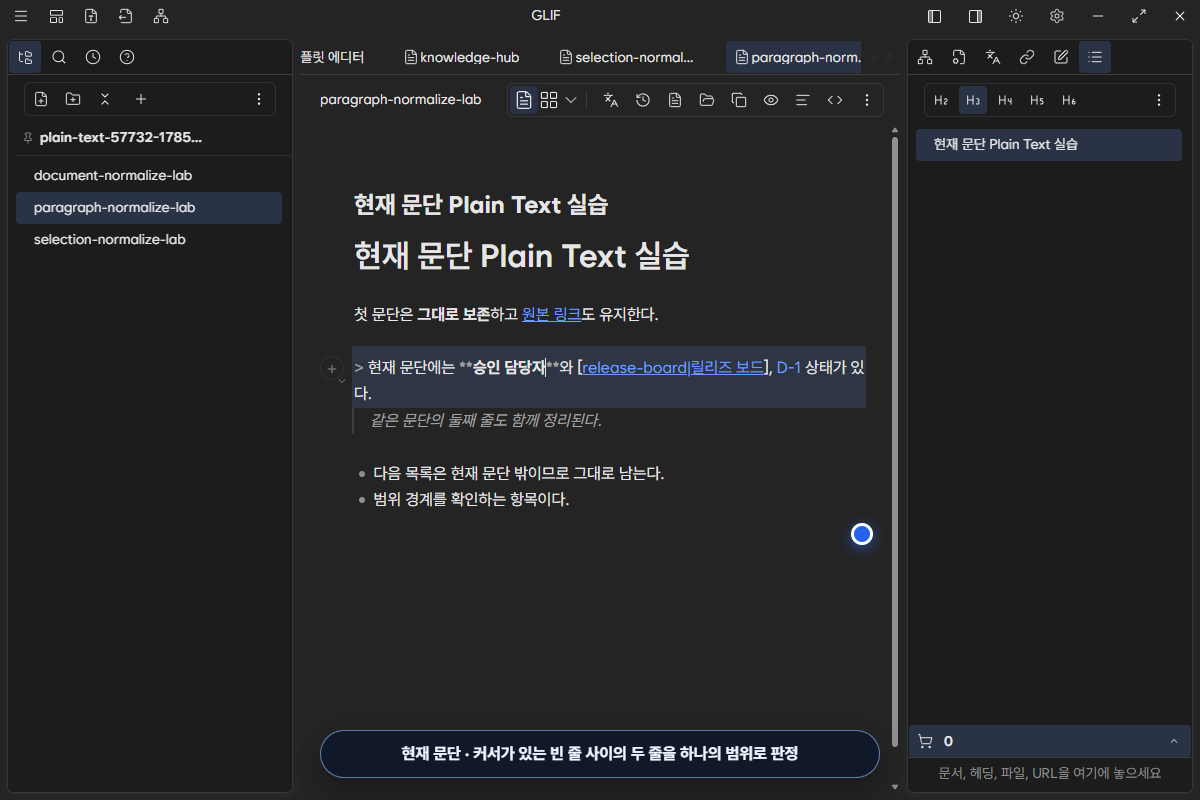This screenshot has width=1200, height=800.
Task: Open outline panel more options menu
Action: tap(1159, 100)
